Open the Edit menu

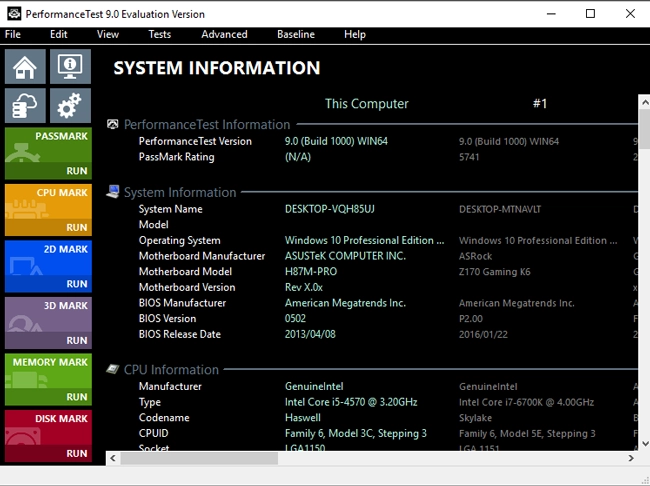[x=58, y=34]
